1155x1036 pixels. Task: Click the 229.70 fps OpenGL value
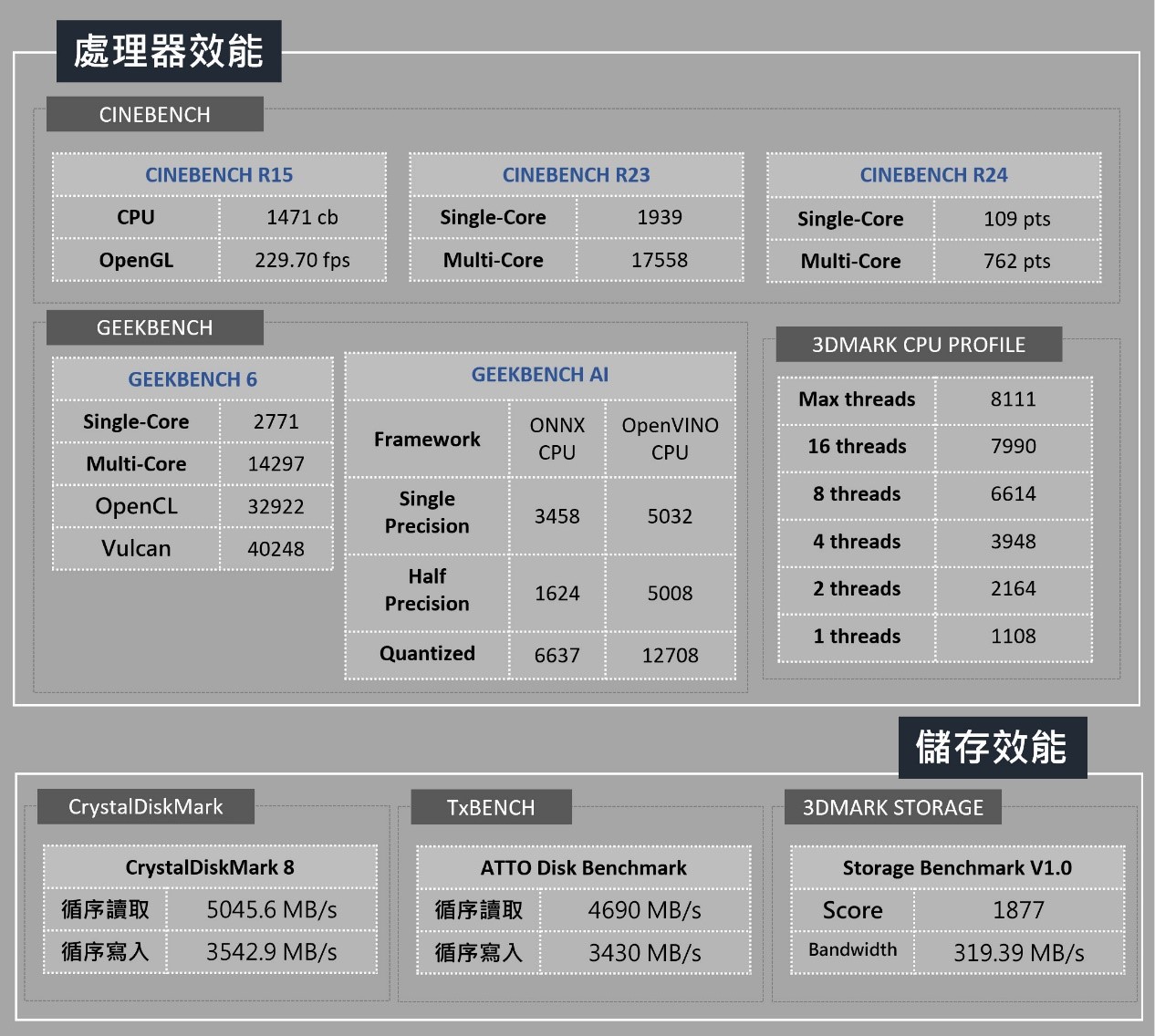(x=303, y=260)
